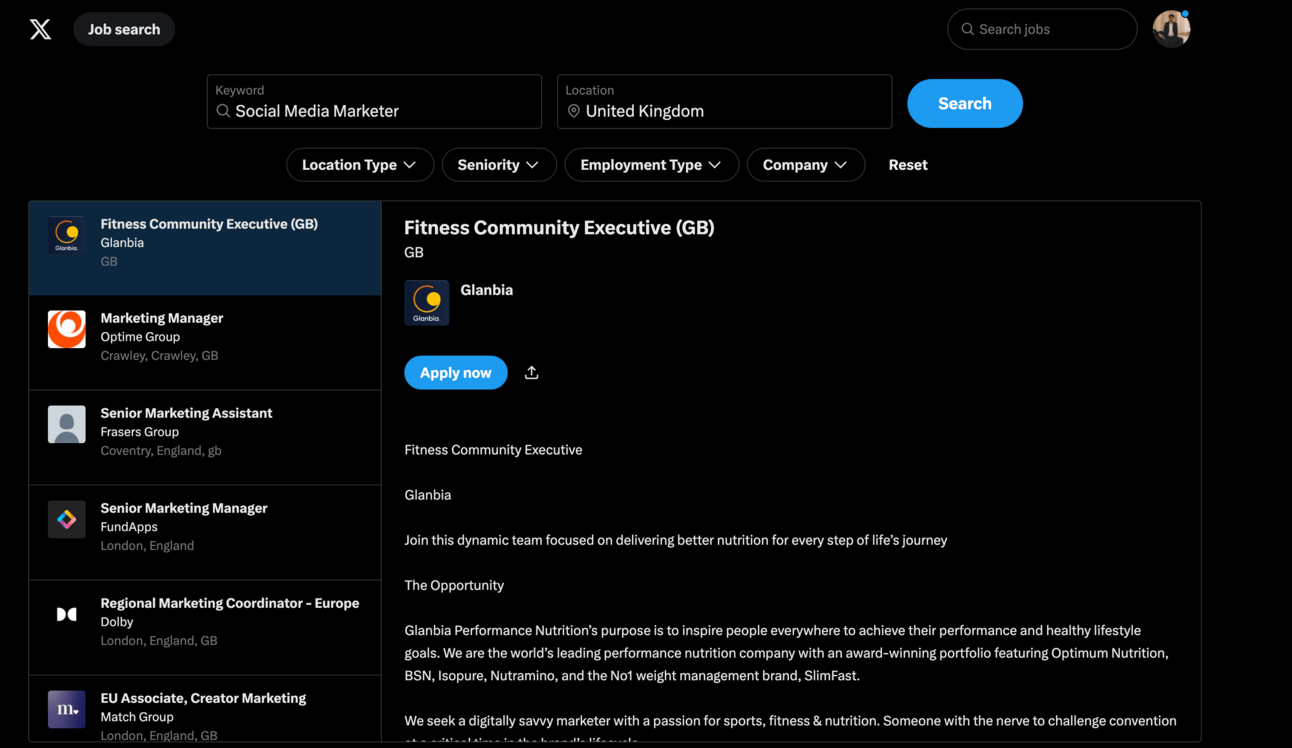The width and height of the screenshot is (1292, 748).
Task: Click the Keyword field magnifier icon
Action: pos(223,111)
